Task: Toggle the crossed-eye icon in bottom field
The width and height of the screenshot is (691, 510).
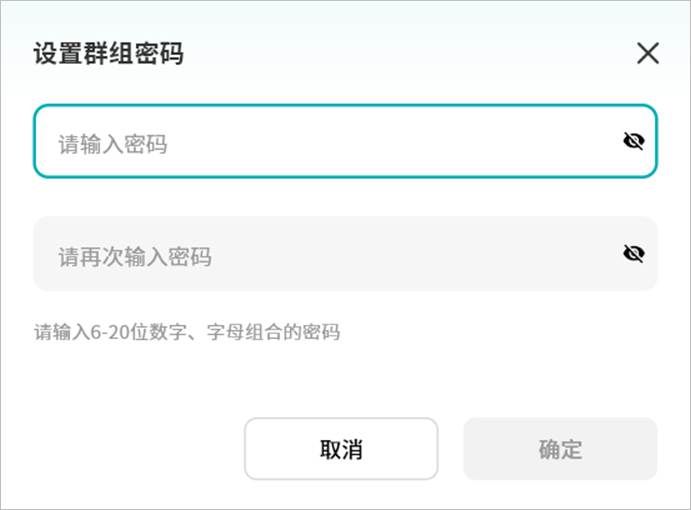Action: (633, 254)
